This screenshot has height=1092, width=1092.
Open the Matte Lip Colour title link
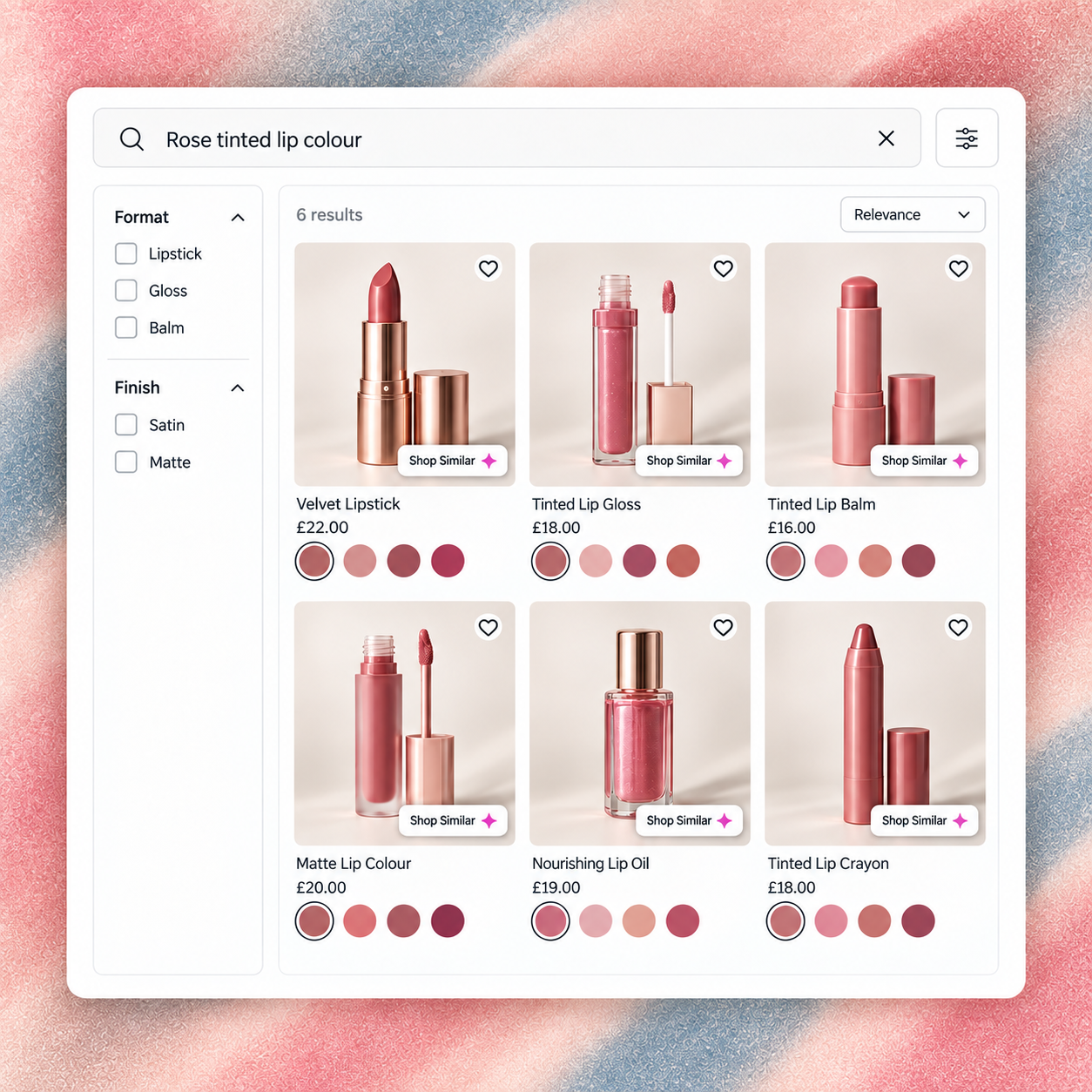tap(354, 863)
